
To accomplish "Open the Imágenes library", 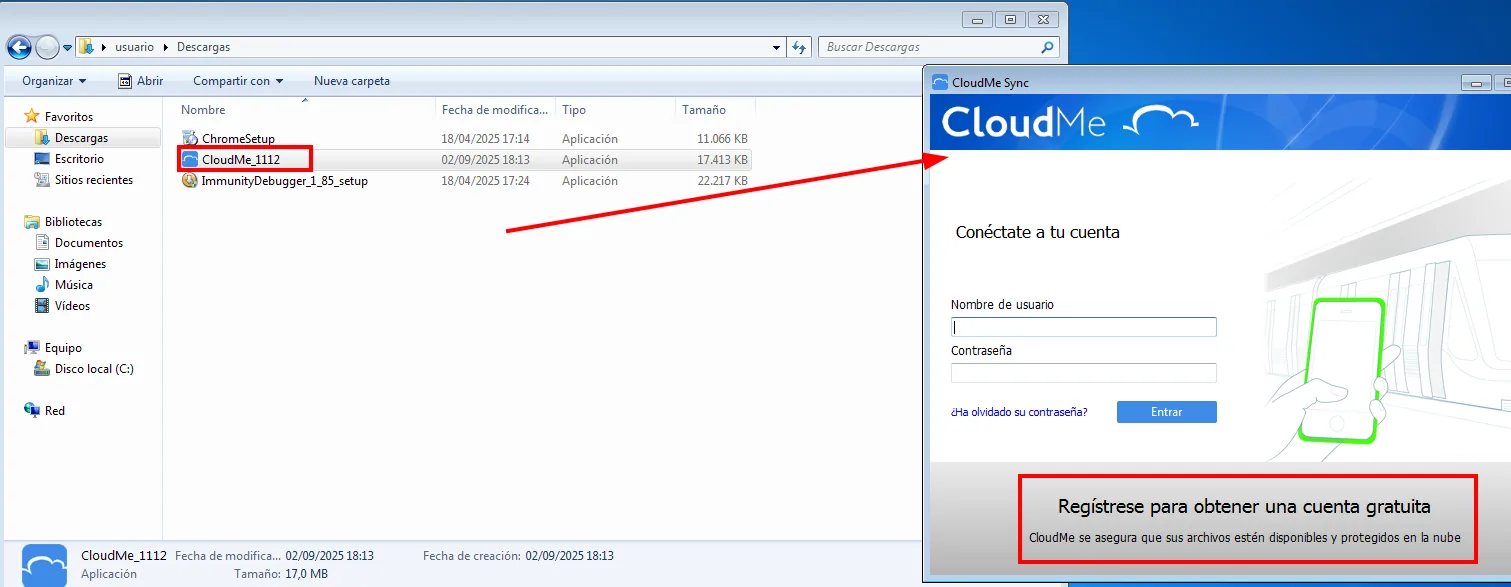I will 80,264.
